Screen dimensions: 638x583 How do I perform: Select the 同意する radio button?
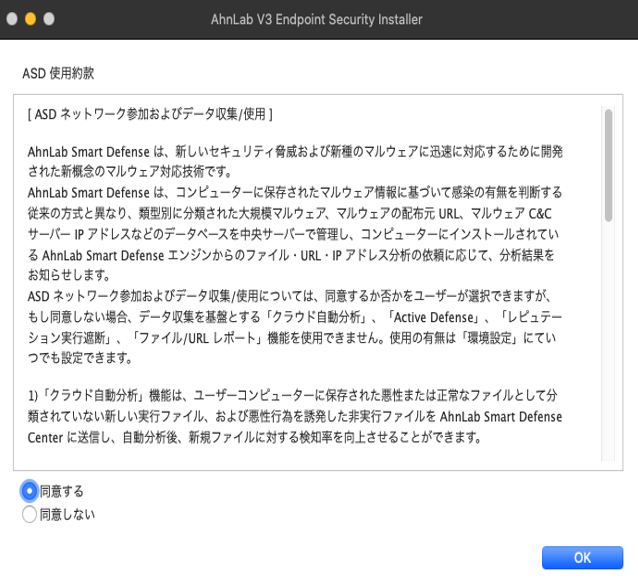29,491
